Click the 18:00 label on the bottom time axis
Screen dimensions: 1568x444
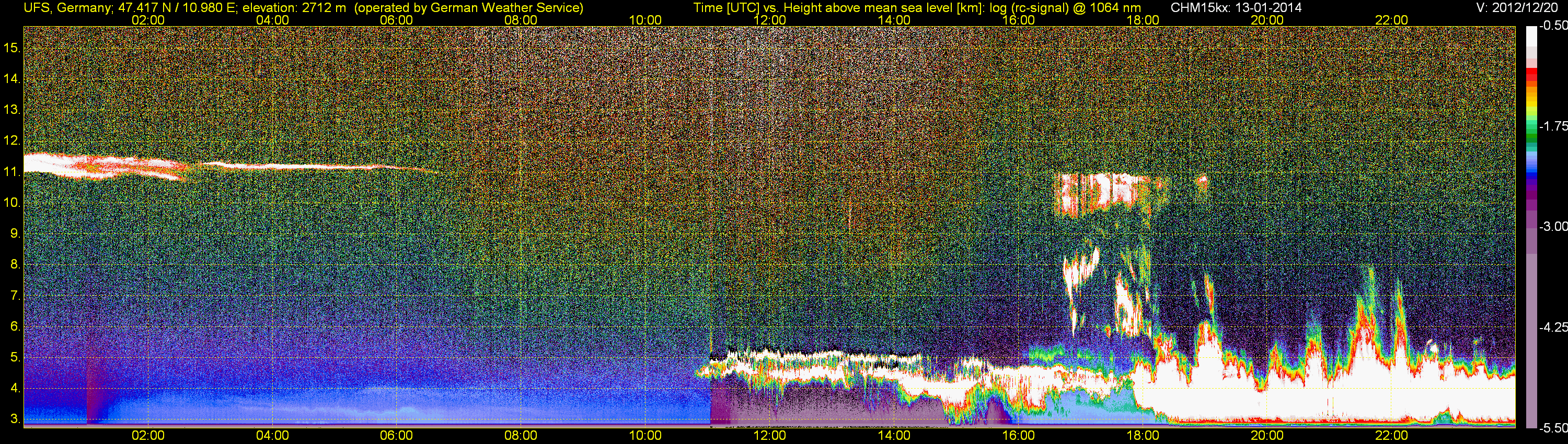(1143, 436)
